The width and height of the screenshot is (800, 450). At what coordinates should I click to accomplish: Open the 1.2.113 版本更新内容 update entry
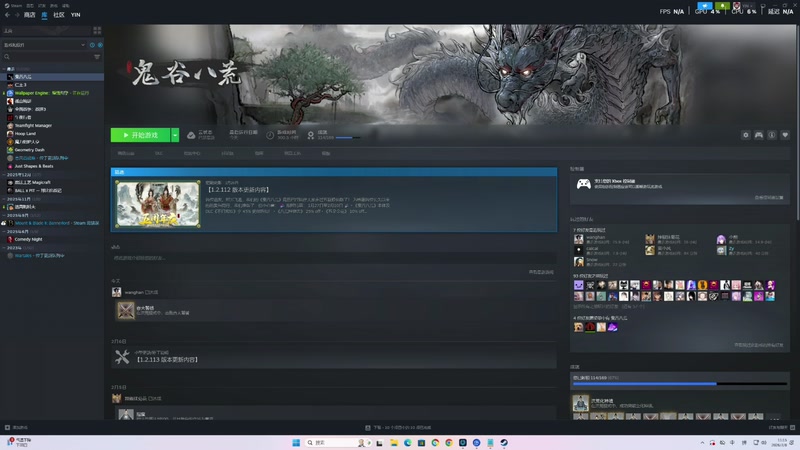point(166,360)
